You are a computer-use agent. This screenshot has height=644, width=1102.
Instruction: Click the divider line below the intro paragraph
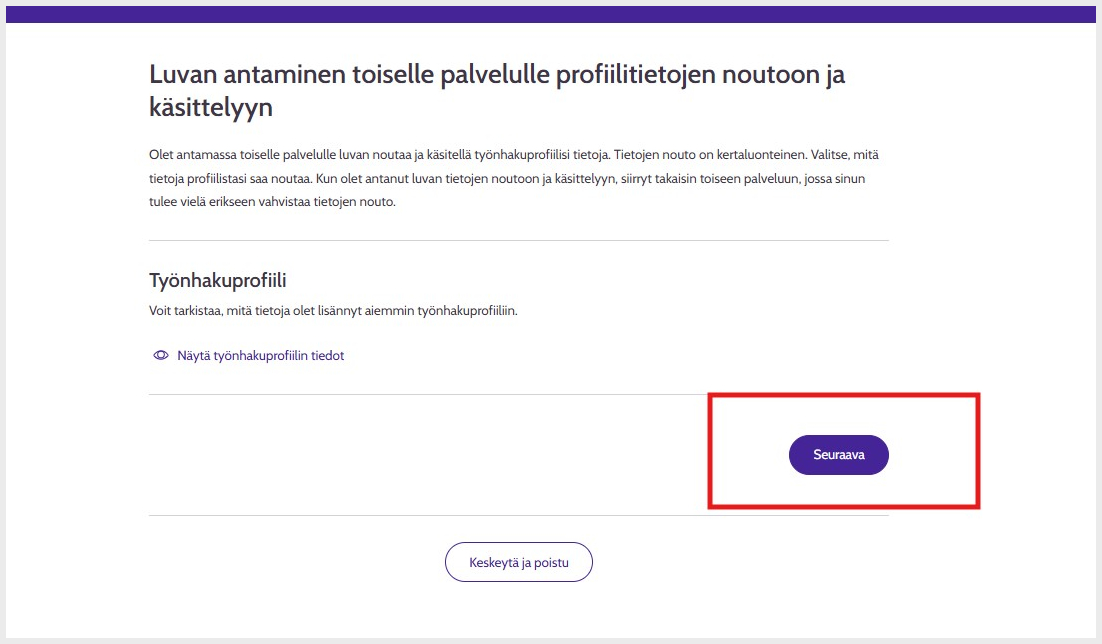point(518,241)
